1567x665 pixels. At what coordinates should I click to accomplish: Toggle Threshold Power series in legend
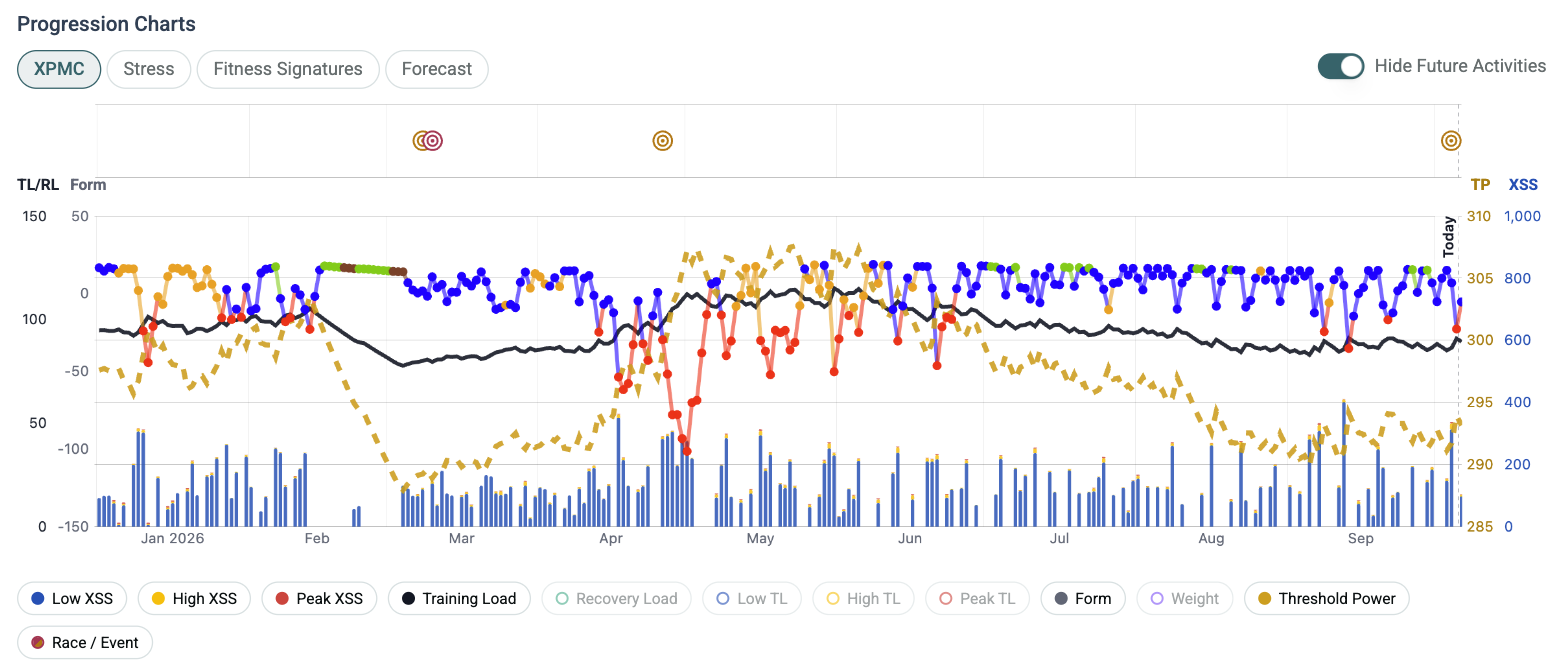pos(1327,599)
